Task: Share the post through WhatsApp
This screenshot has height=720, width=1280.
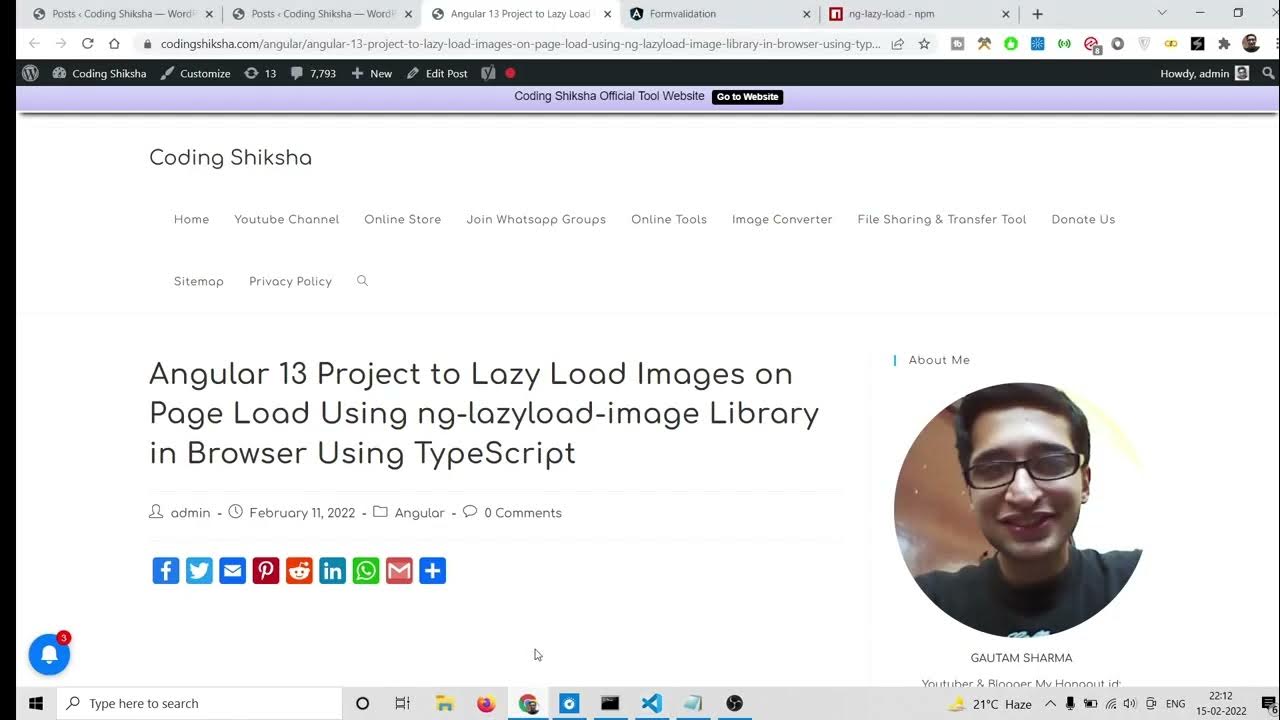Action: point(366,571)
